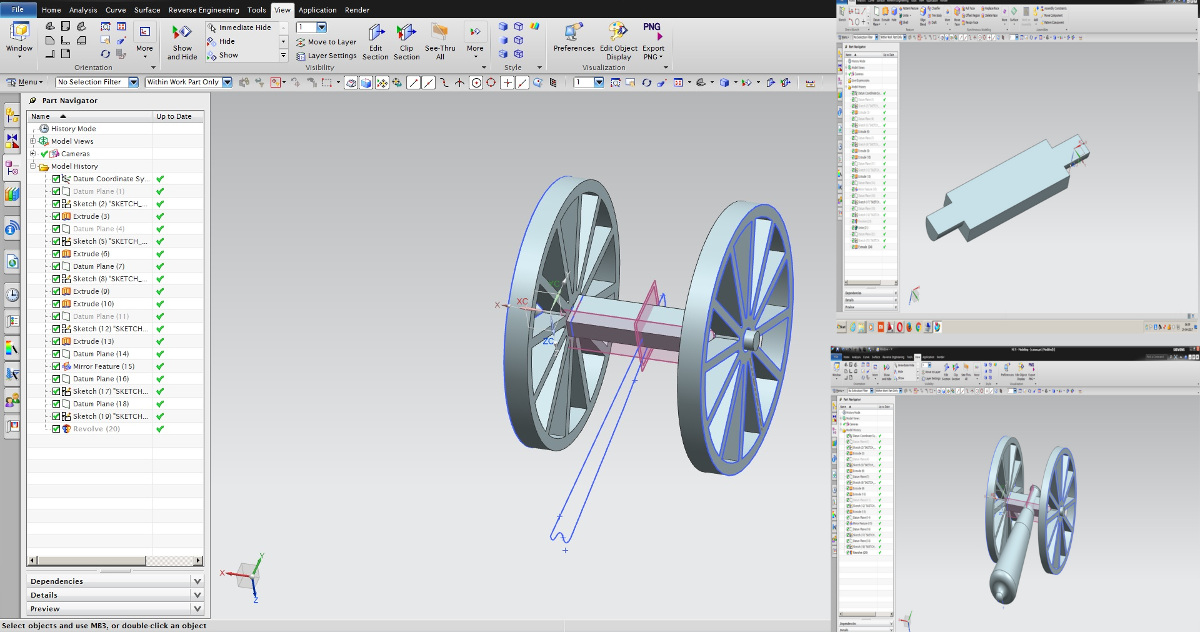The height and width of the screenshot is (632, 1200).
Task: Switch to the Analysis tab
Action: [x=83, y=10]
